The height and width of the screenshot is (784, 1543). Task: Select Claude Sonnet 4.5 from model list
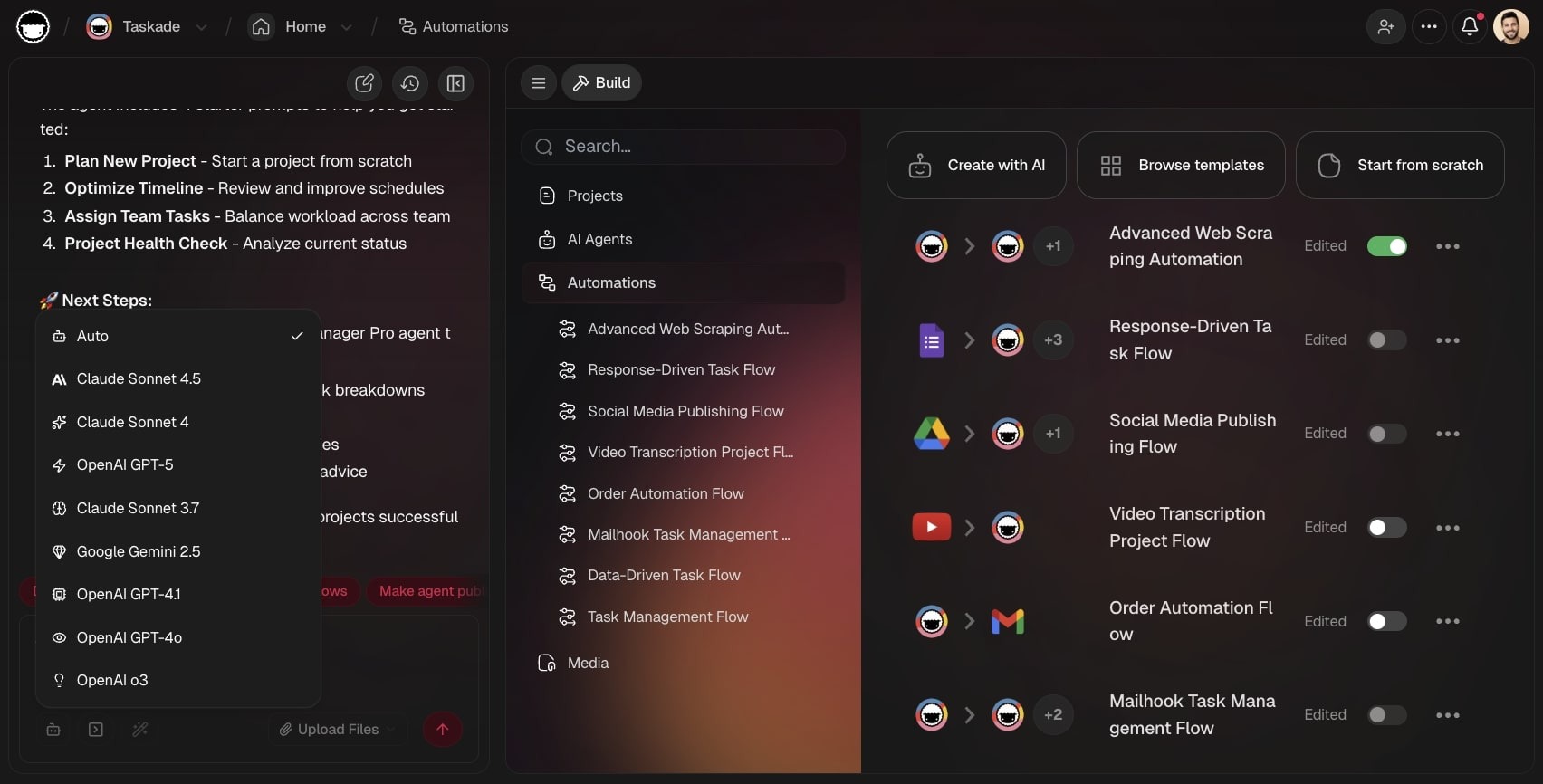(139, 379)
